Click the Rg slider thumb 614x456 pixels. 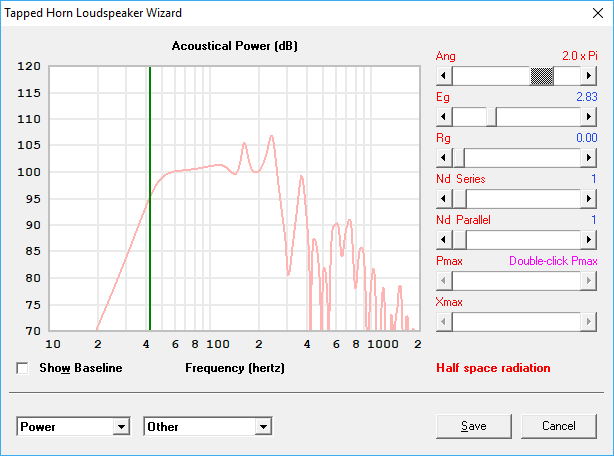tap(459, 158)
